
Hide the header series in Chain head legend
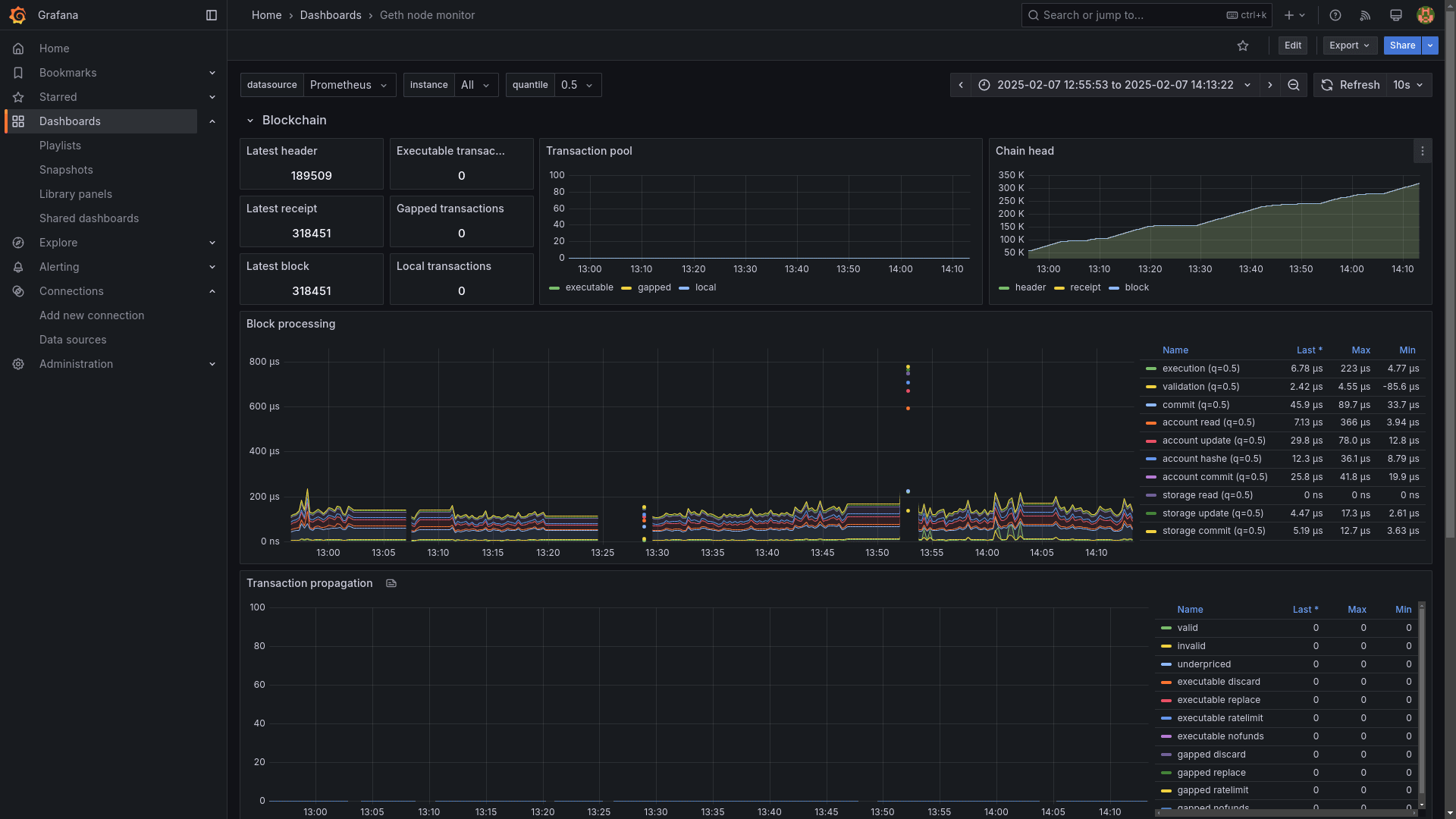pos(1031,287)
